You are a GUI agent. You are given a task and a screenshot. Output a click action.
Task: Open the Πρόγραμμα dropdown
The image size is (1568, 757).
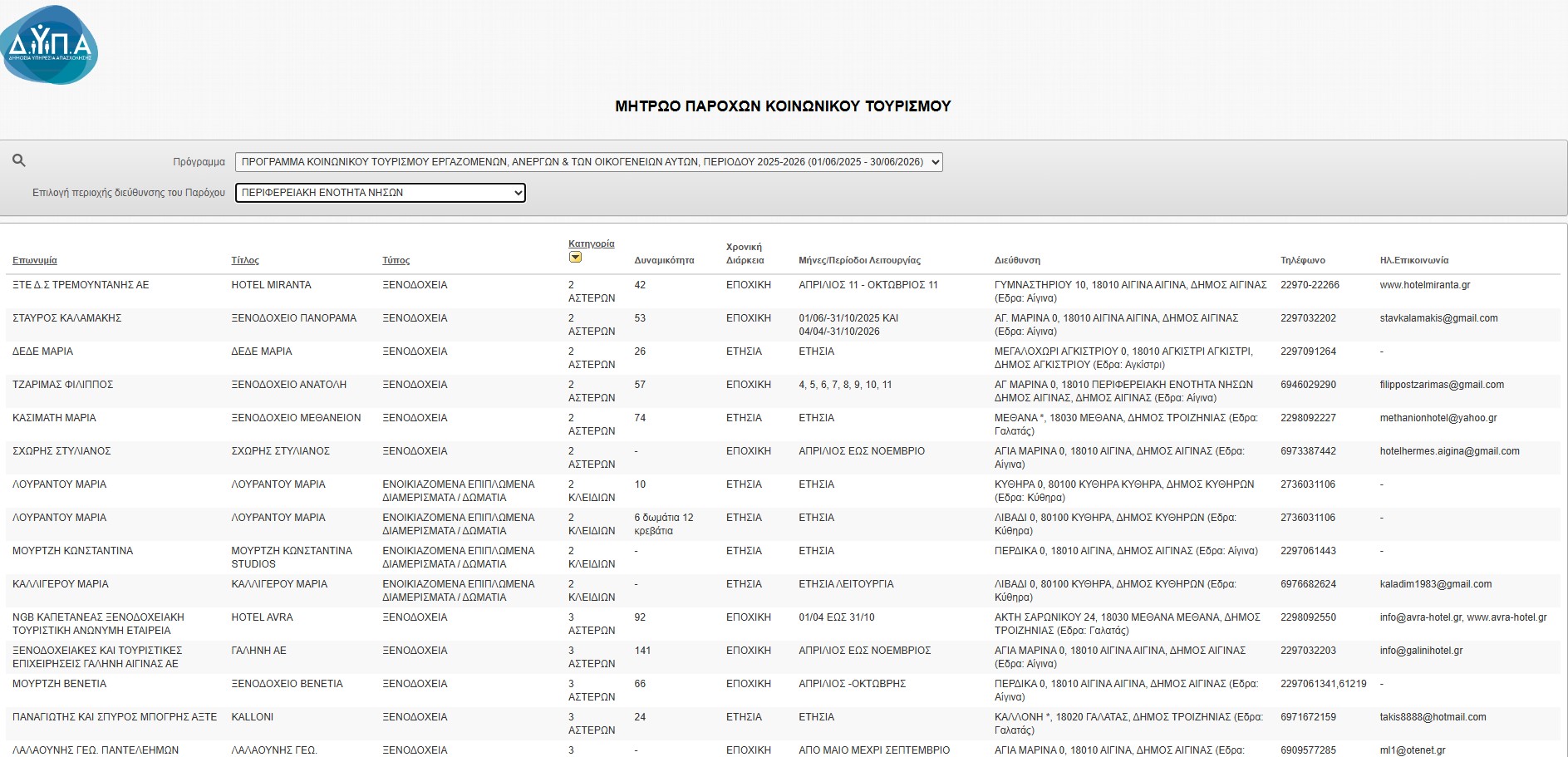tap(589, 162)
